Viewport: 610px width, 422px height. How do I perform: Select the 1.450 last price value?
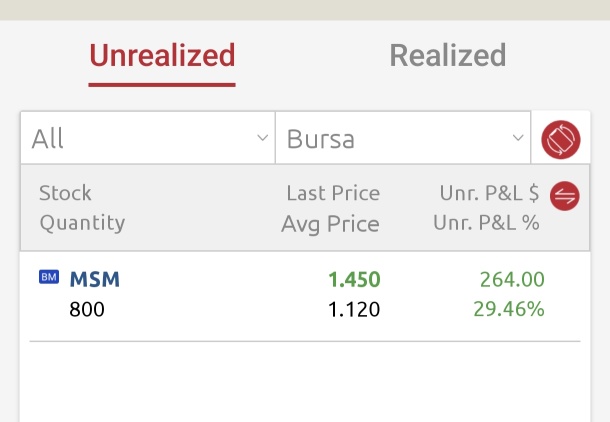click(354, 279)
